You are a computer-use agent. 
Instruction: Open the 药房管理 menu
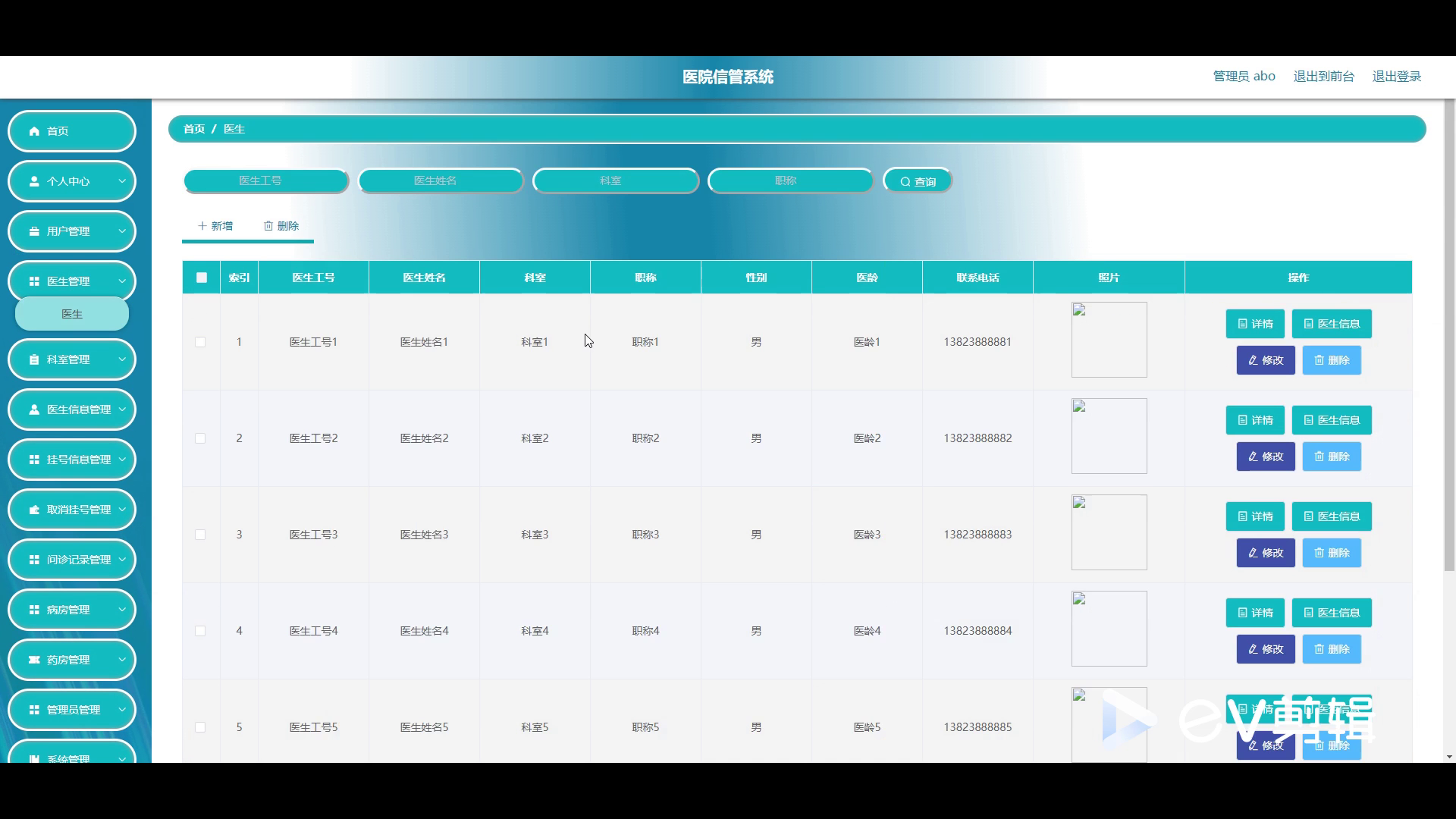coord(72,660)
